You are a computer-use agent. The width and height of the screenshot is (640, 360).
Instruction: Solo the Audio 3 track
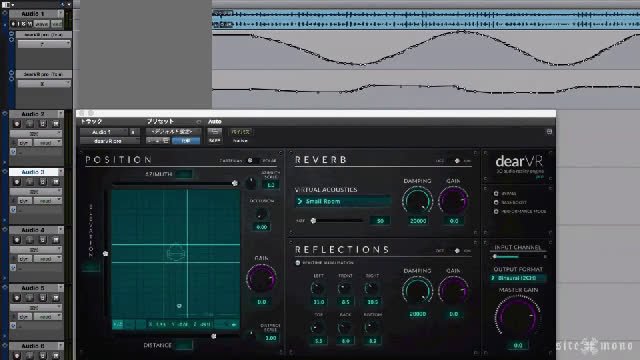click(x=43, y=182)
